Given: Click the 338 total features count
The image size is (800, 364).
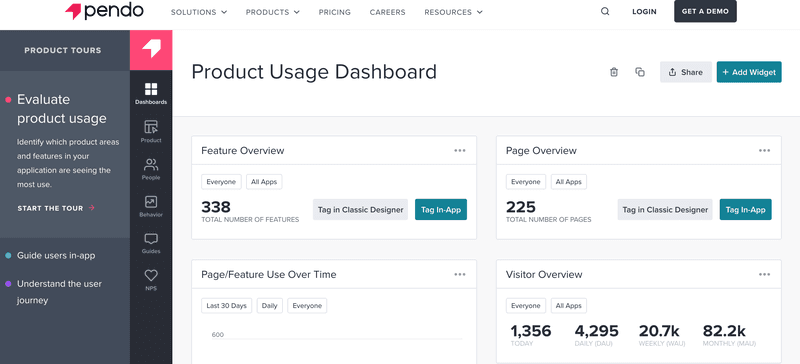Looking at the screenshot, I should tap(216, 207).
